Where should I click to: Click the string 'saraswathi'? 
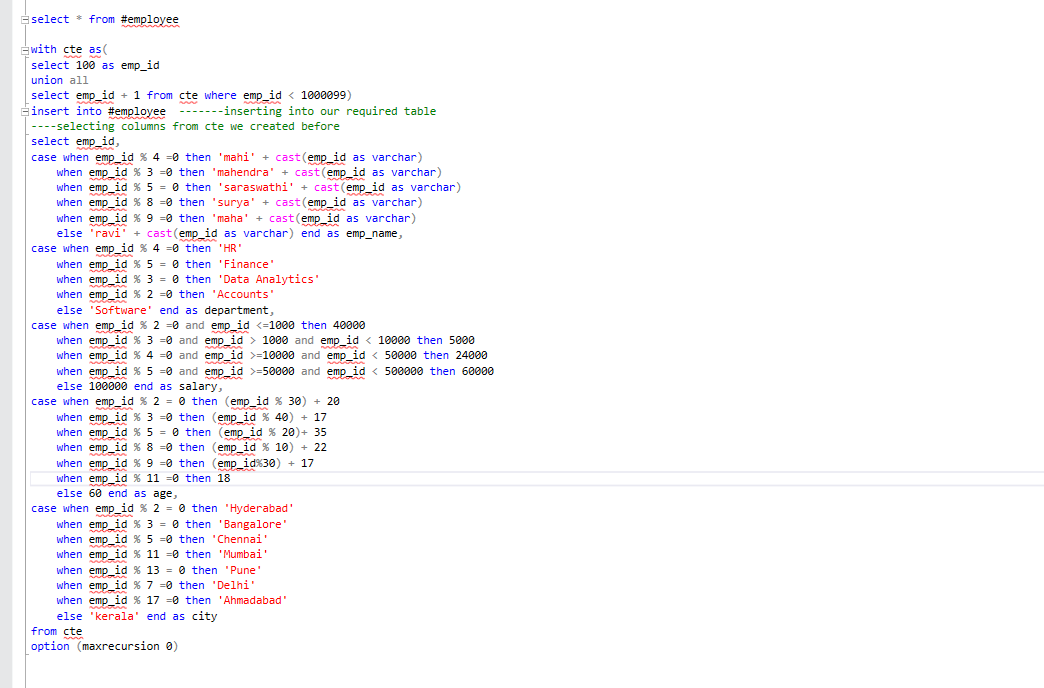pos(256,187)
